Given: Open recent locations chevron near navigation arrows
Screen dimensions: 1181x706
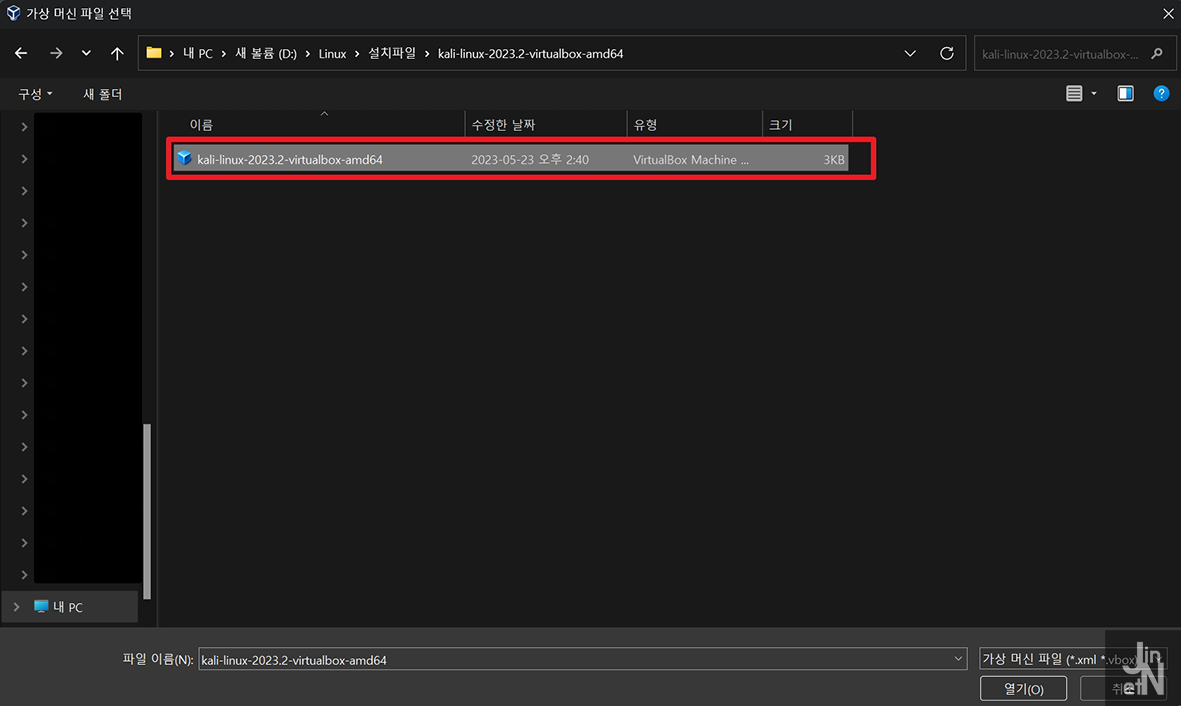Looking at the screenshot, I should pyautogui.click(x=86, y=53).
